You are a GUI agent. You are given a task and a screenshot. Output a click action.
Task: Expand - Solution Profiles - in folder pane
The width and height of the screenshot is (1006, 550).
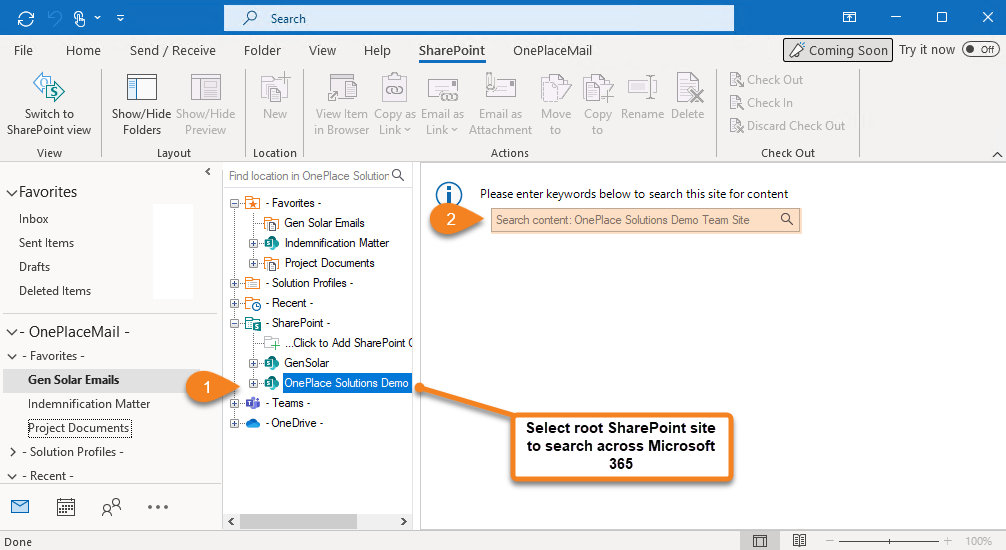point(13,452)
